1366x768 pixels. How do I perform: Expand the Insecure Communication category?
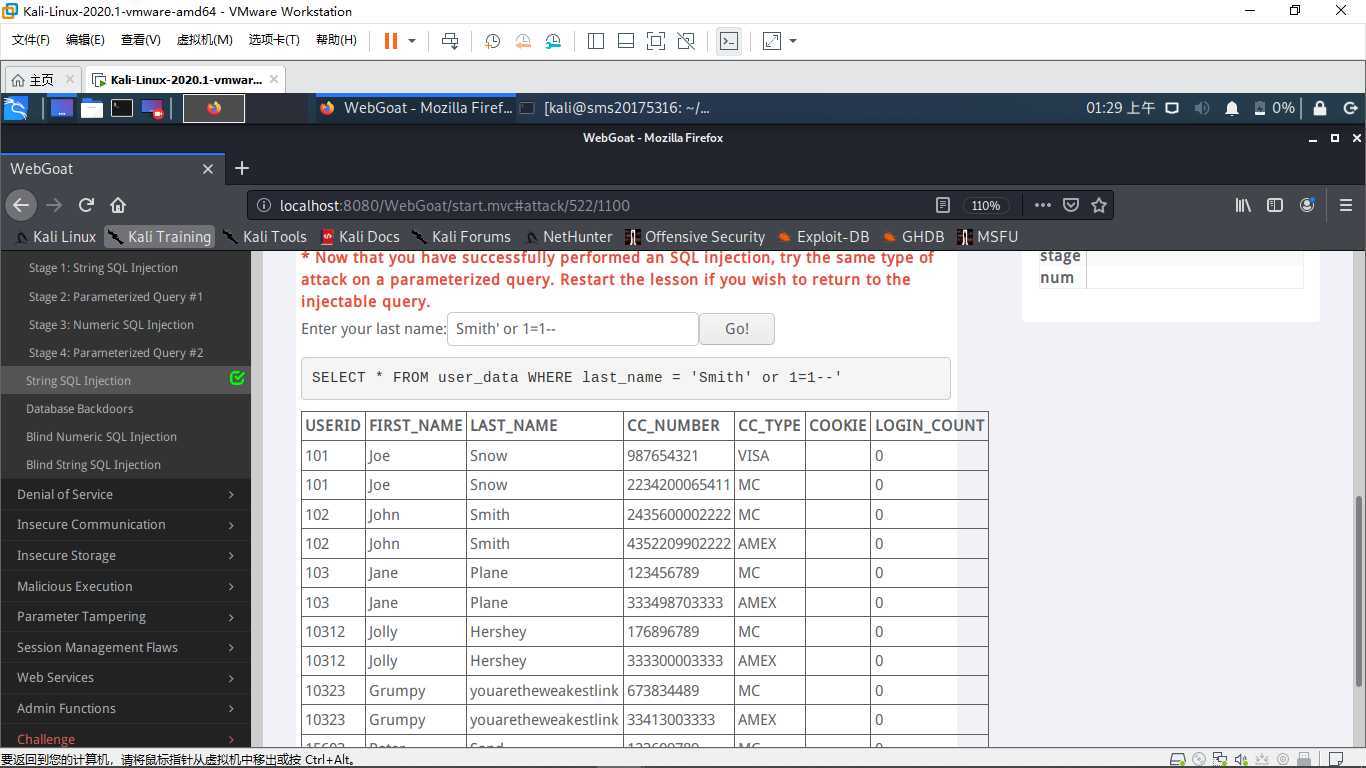pyautogui.click(x=125, y=524)
